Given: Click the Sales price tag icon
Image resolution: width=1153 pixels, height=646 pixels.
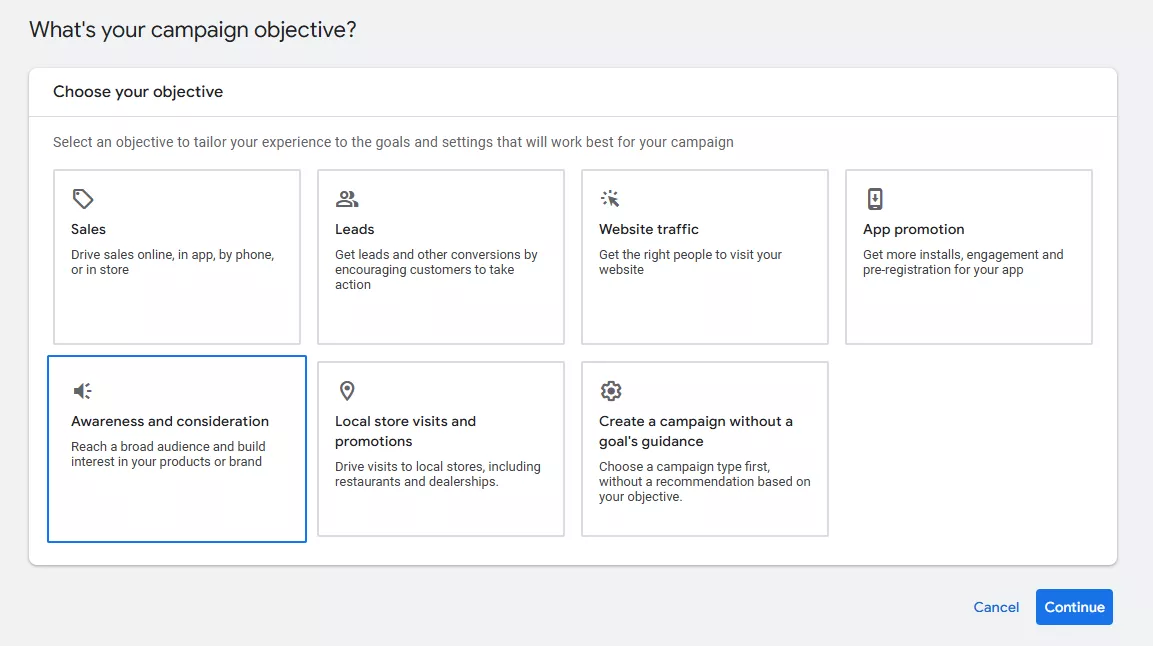Looking at the screenshot, I should tap(83, 199).
